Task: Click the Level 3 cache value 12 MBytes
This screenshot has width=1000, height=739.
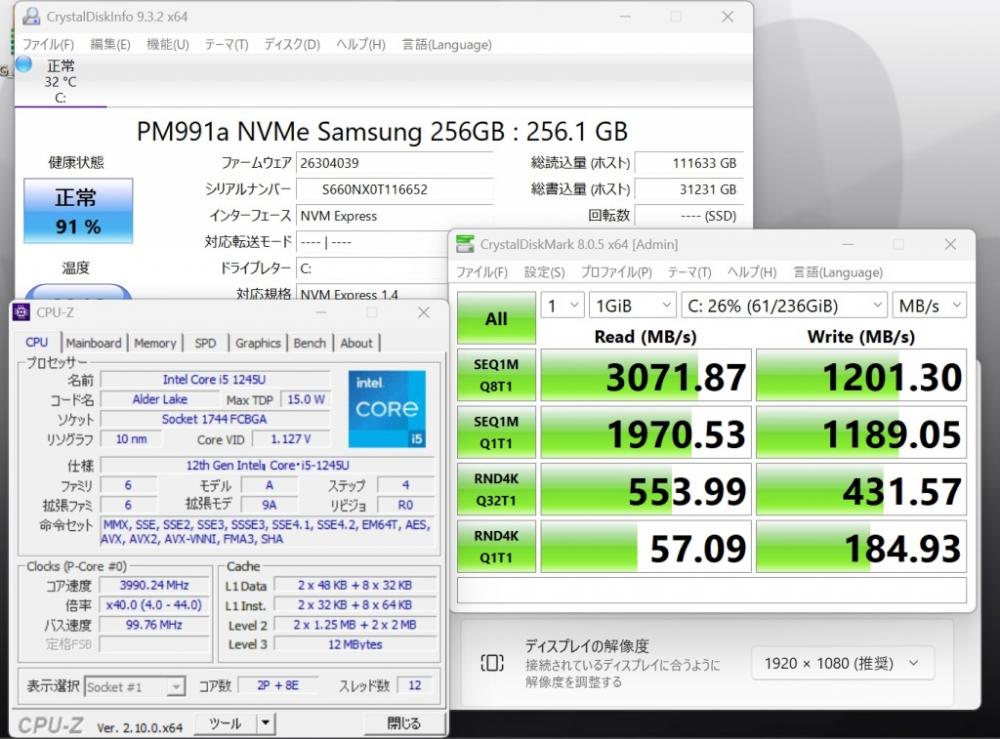Action: pyautogui.click(x=355, y=645)
